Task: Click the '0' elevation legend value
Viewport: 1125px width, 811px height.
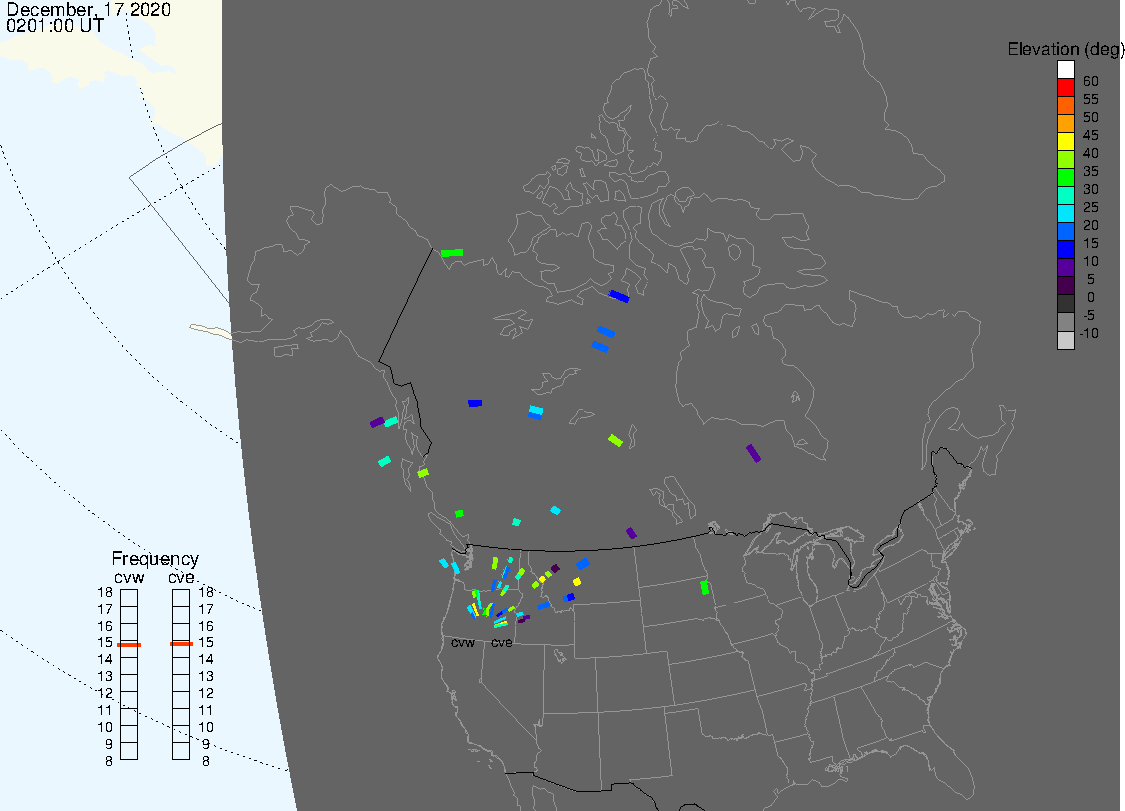Action: (x=1091, y=297)
